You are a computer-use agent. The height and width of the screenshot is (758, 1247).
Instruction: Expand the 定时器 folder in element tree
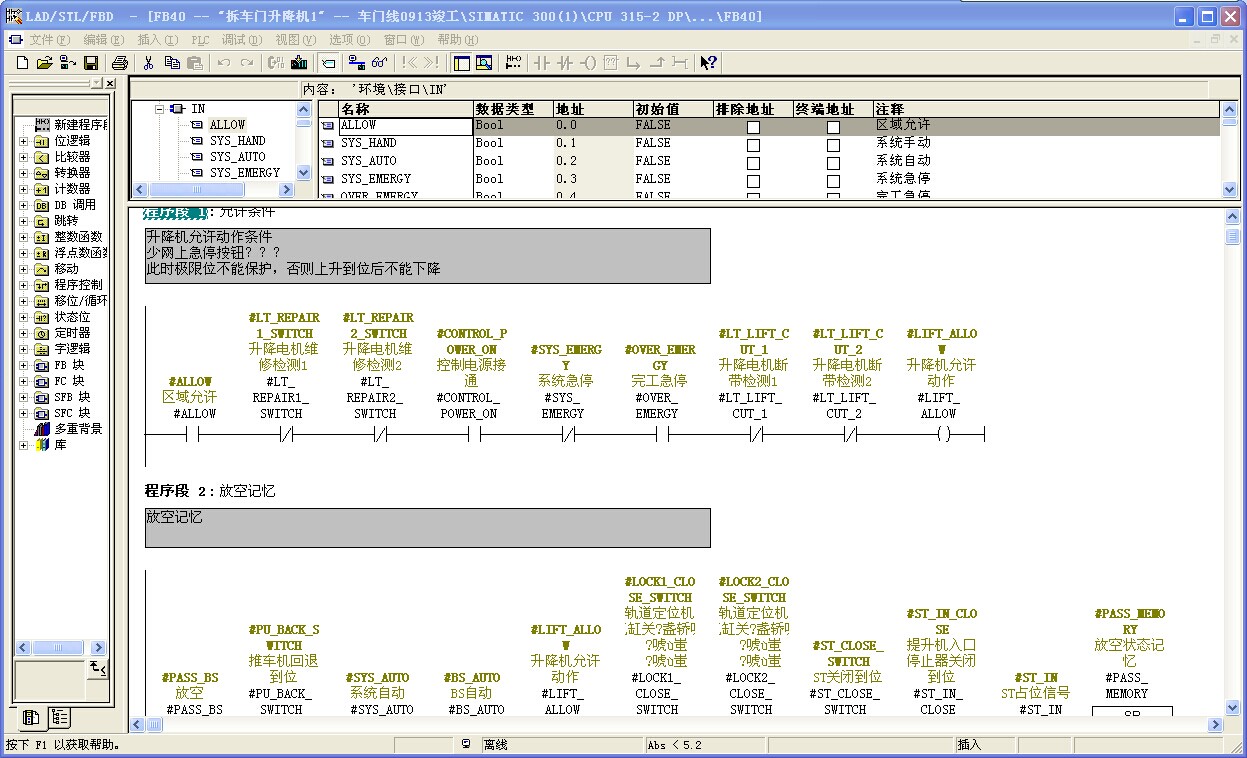24,333
